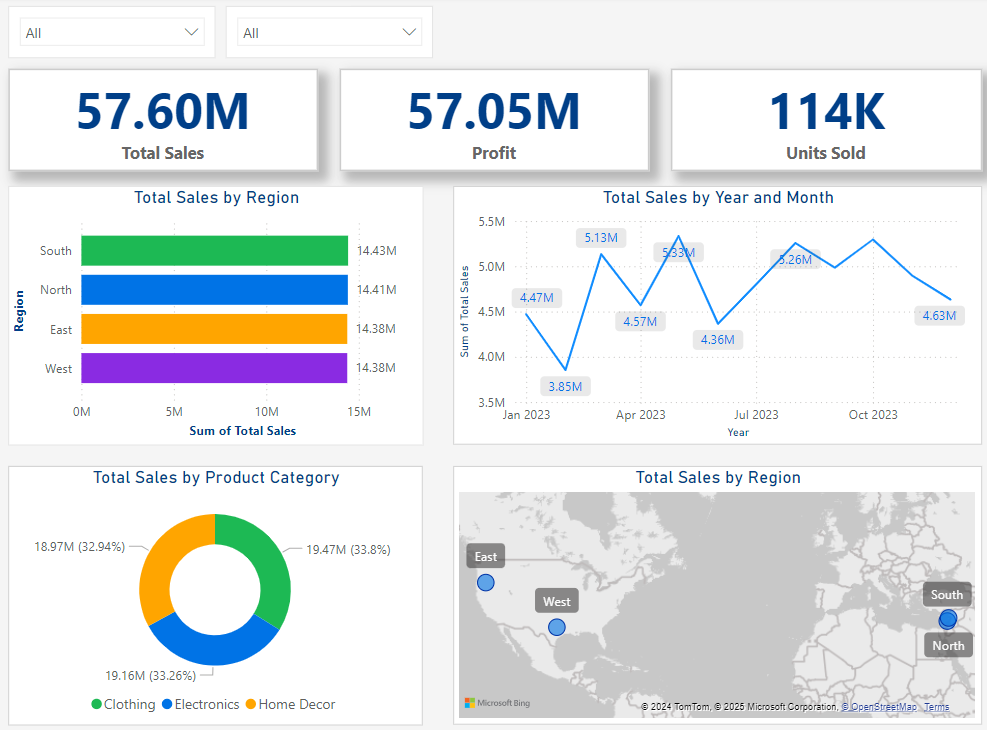Image resolution: width=987 pixels, height=730 pixels.
Task: Open the chevron on the left slicer
Action: coord(191,31)
